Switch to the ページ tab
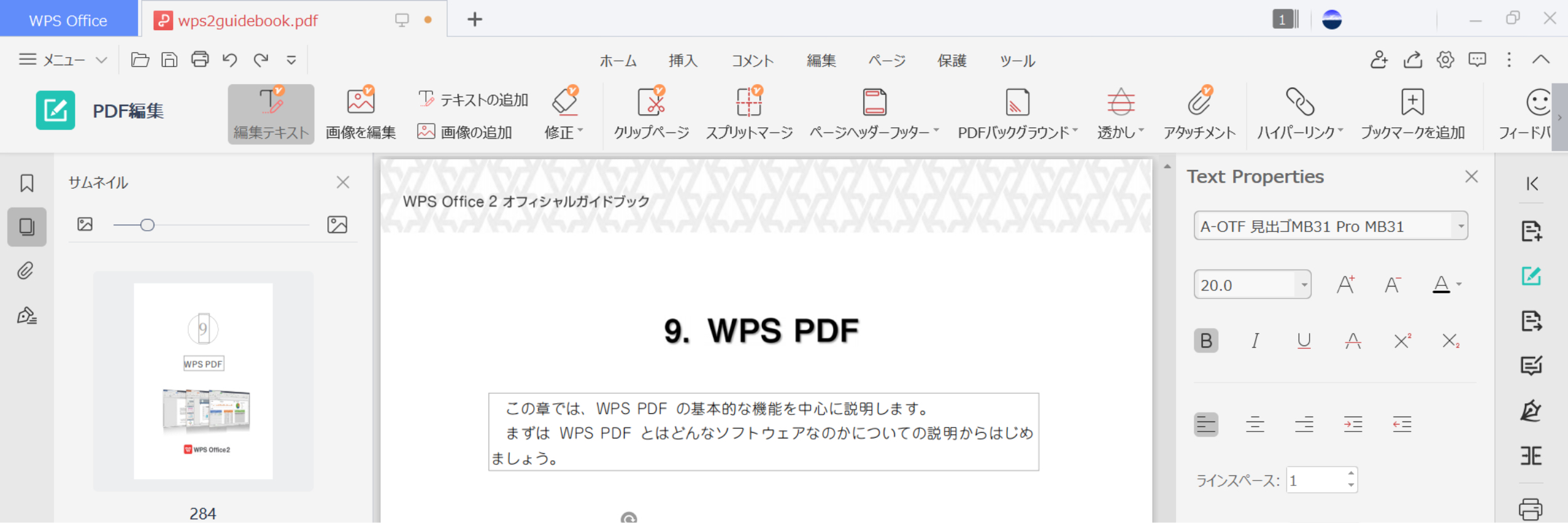This screenshot has width=1568, height=523. [x=887, y=61]
